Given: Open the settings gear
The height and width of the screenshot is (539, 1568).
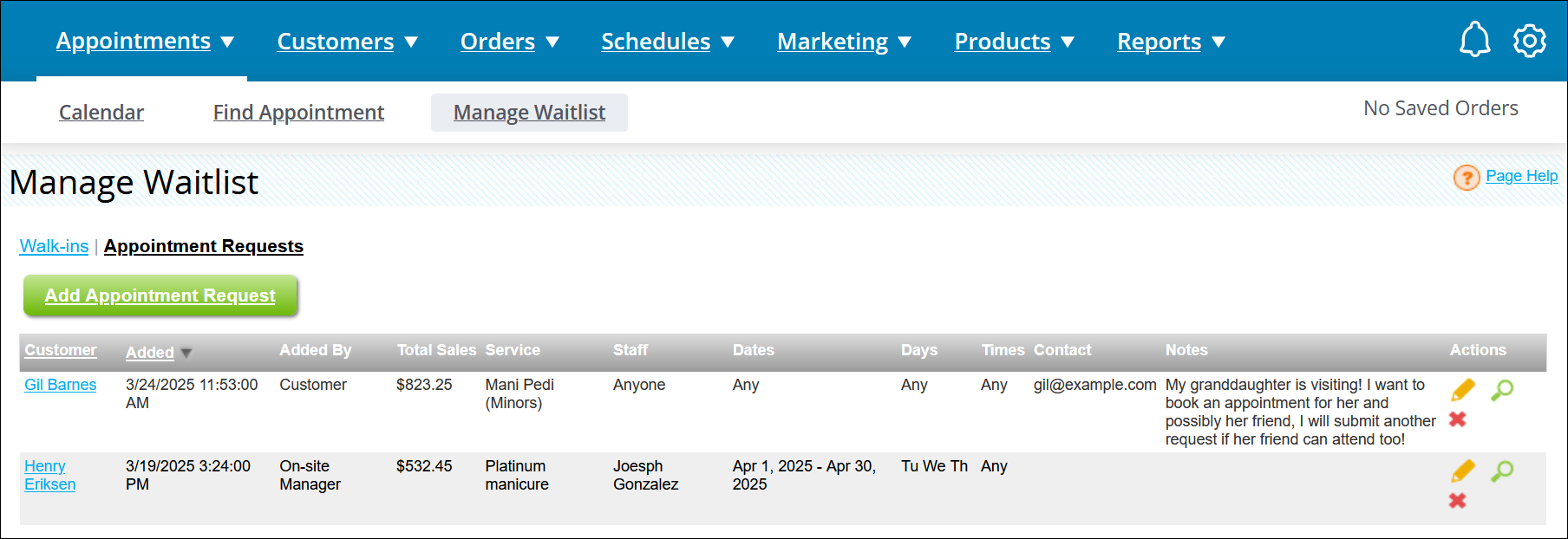Looking at the screenshot, I should coord(1530,41).
